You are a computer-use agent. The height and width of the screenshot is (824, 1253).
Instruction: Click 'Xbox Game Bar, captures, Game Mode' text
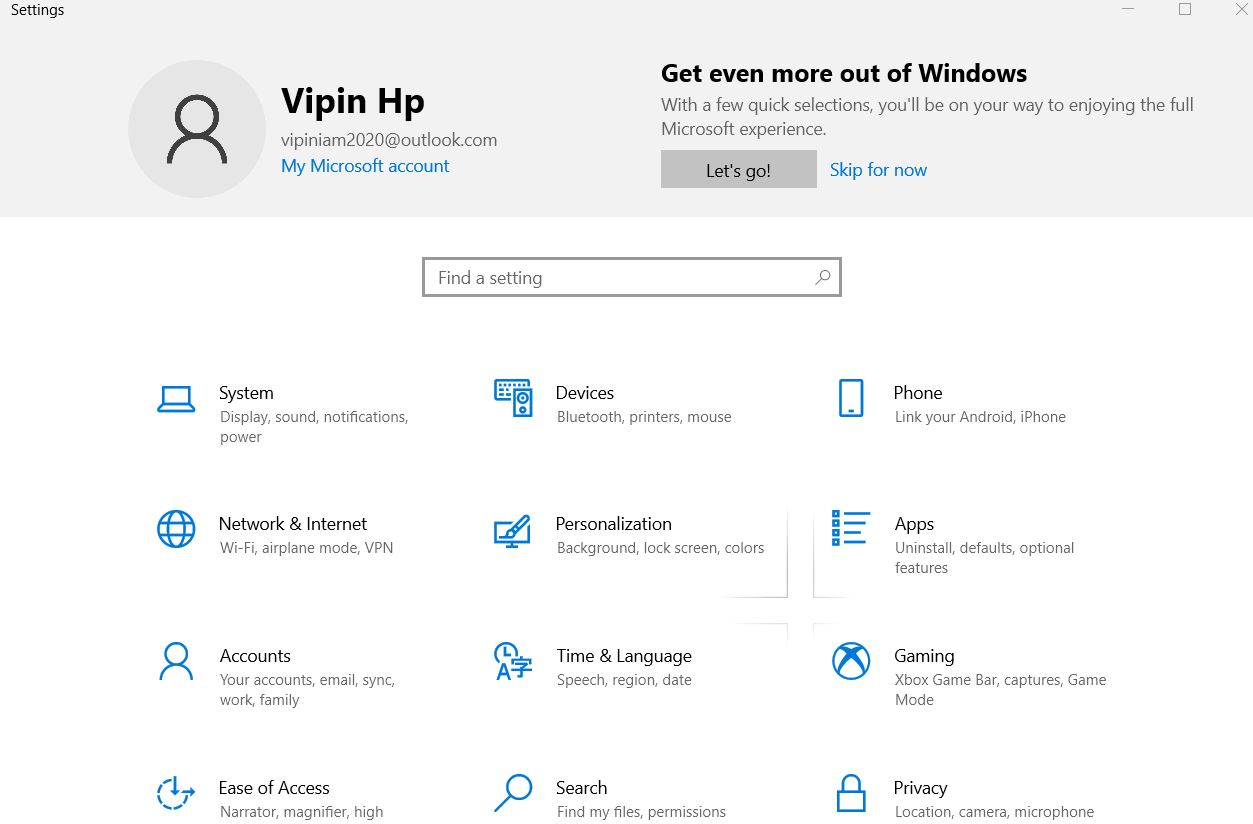point(1000,690)
